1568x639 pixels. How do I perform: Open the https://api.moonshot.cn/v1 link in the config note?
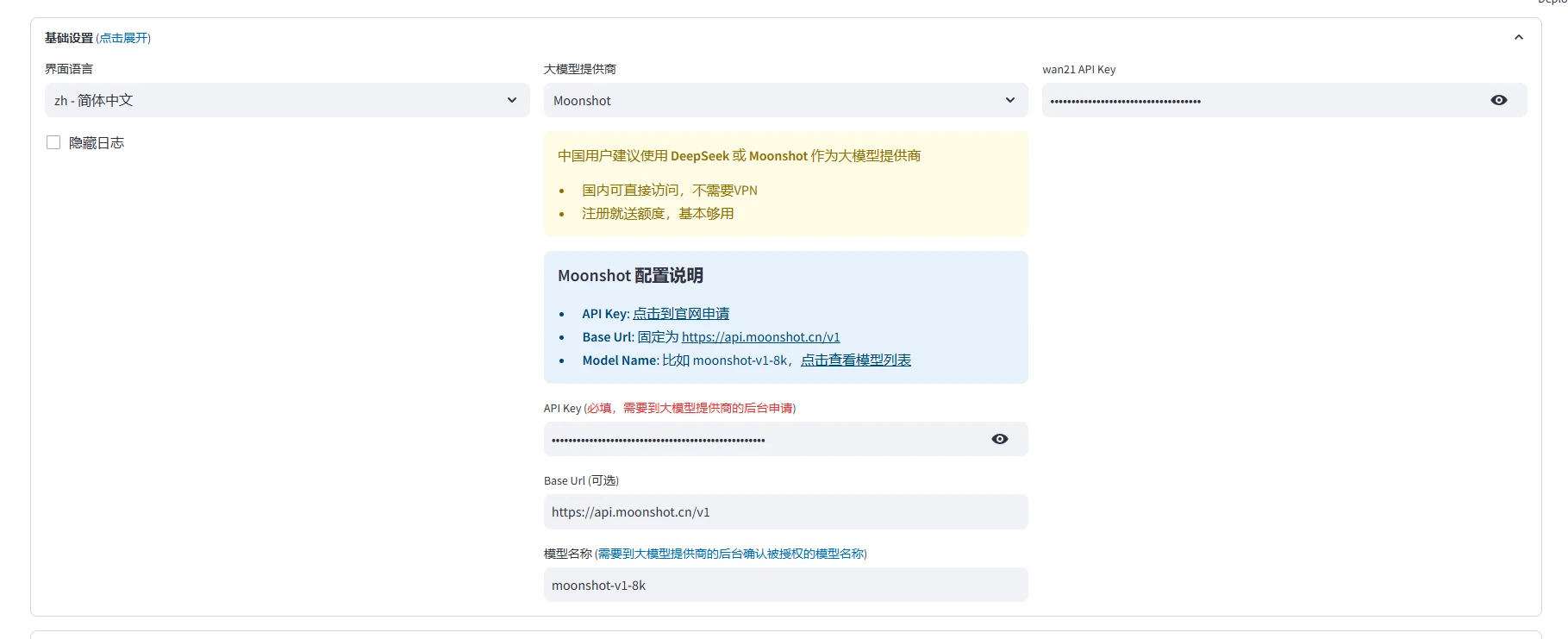click(760, 337)
